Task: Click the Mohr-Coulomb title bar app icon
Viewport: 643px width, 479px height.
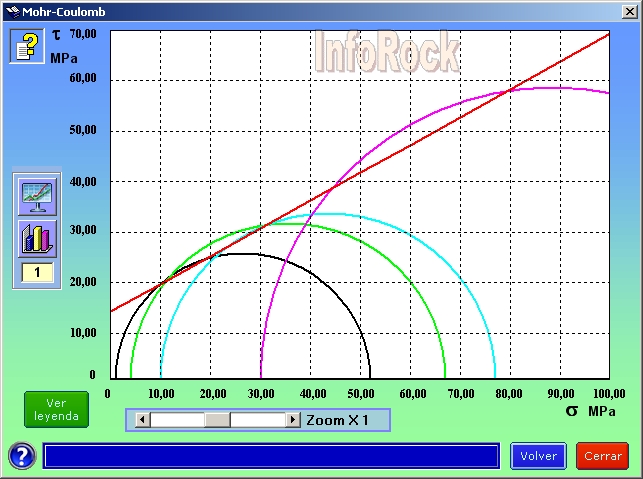Action: point(12,12)
